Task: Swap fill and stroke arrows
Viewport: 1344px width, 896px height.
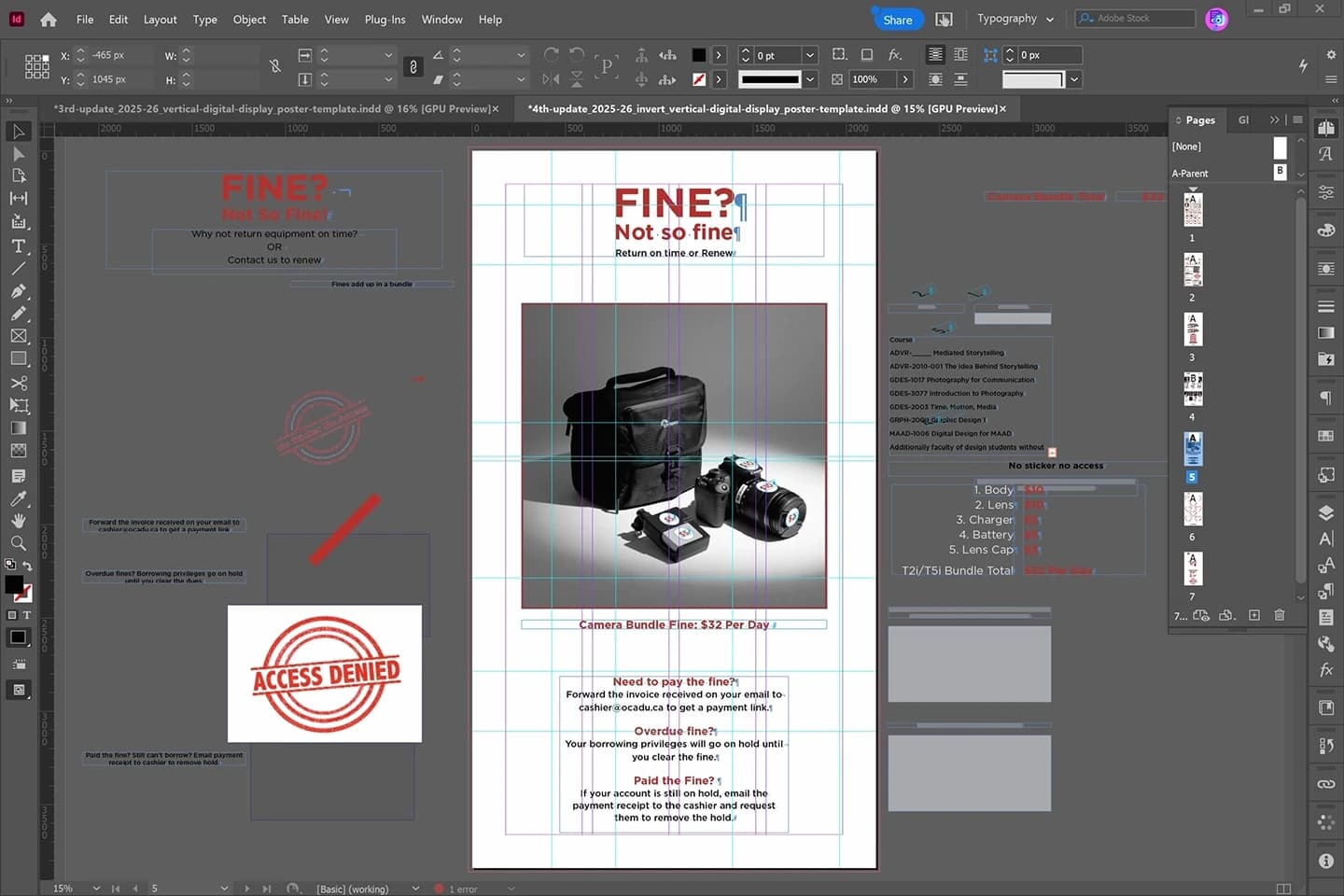Action: (27, 566)
